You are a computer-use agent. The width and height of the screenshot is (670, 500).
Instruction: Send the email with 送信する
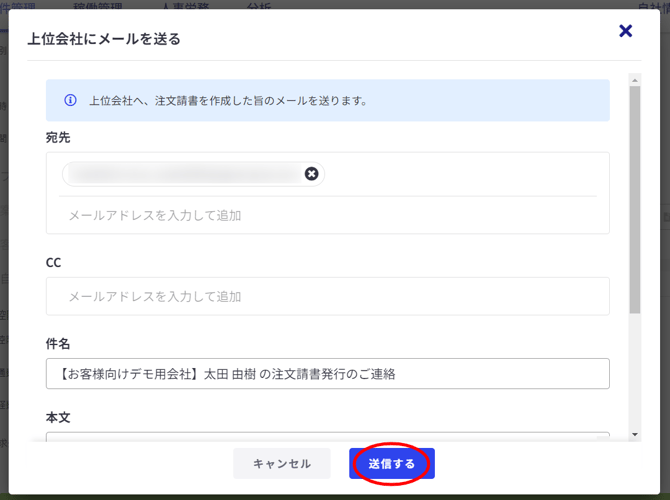pos(391,464)
